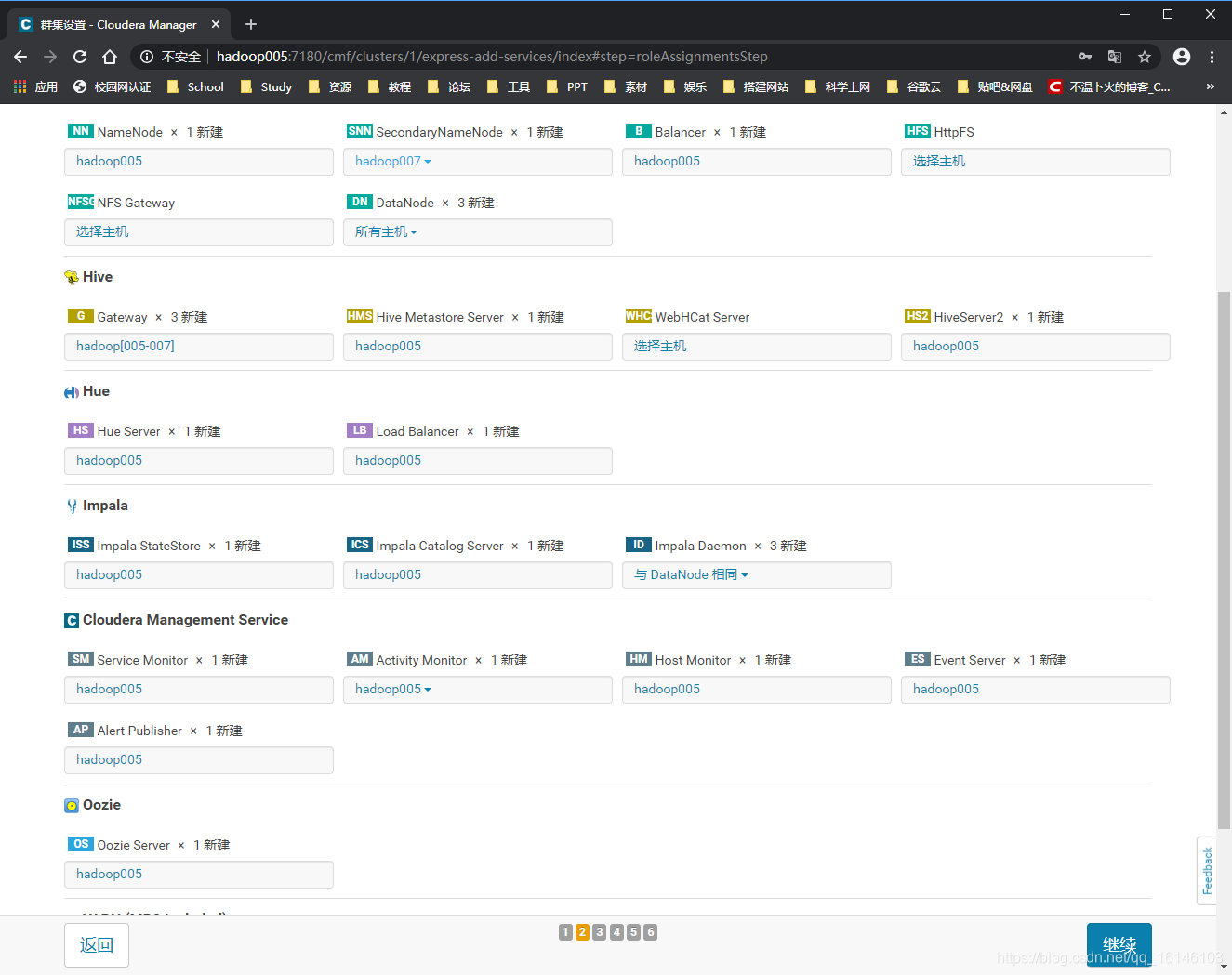Click Hive Gateway hosts hadoop[005-007] field
This screenshot has width=1232, height=975.
[198, 347]
